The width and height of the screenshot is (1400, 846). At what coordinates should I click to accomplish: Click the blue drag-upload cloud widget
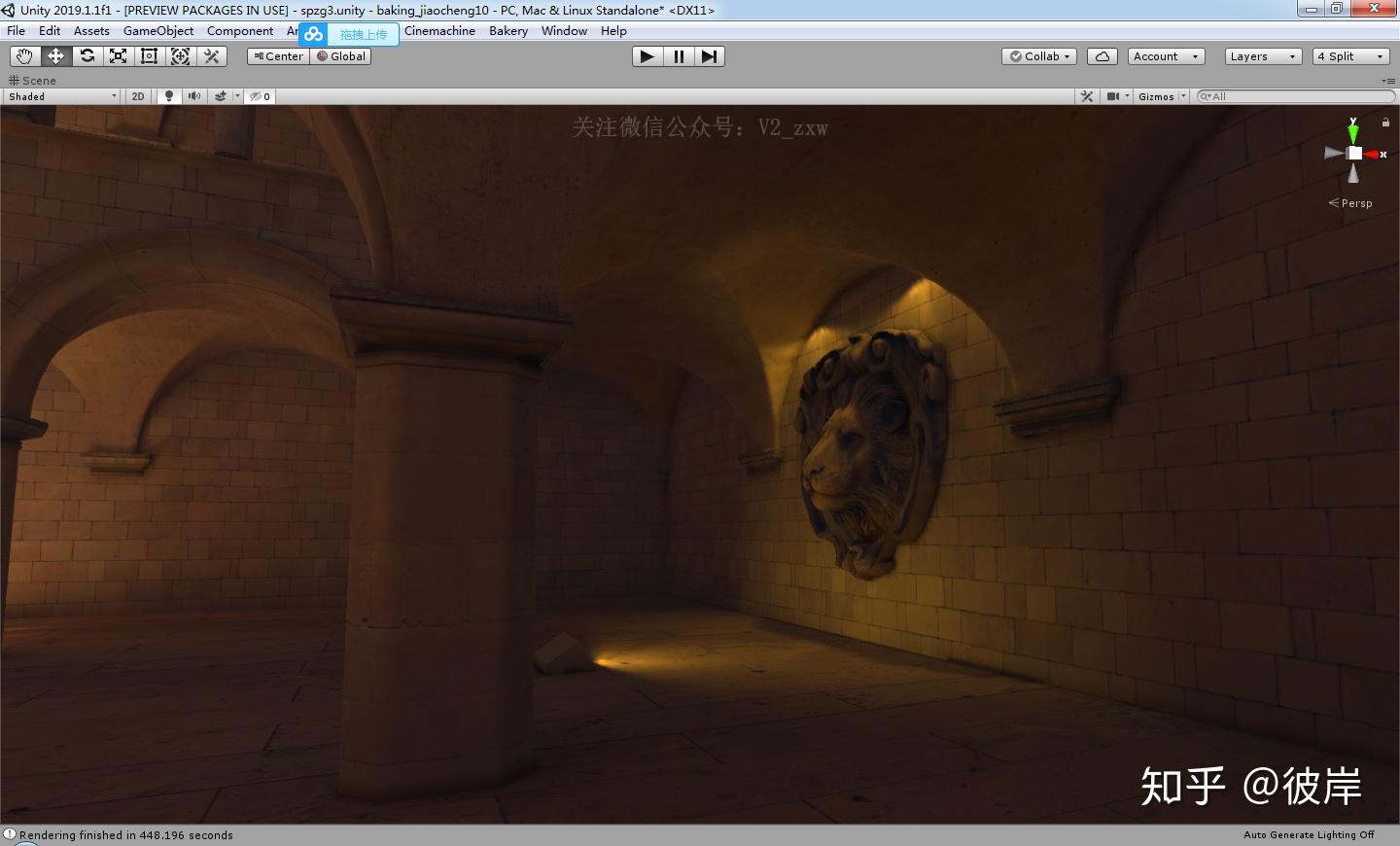pos(349,34)
